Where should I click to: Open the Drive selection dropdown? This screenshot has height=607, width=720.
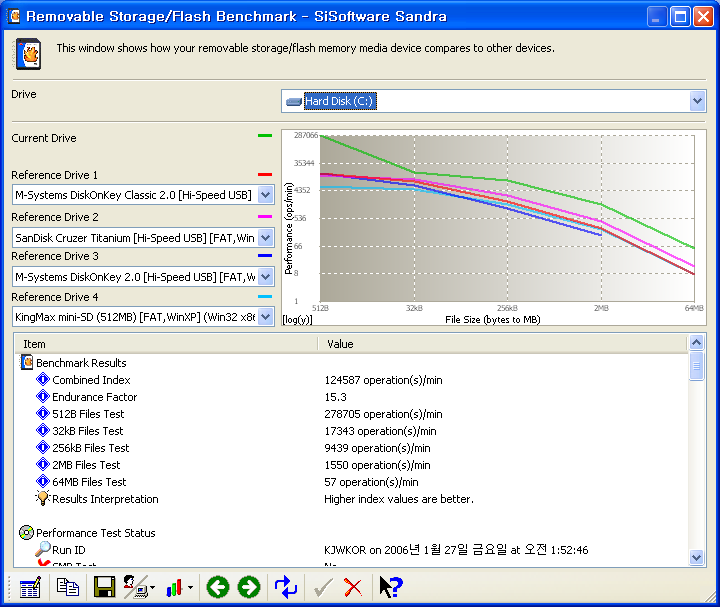click(x=697, y=101)
